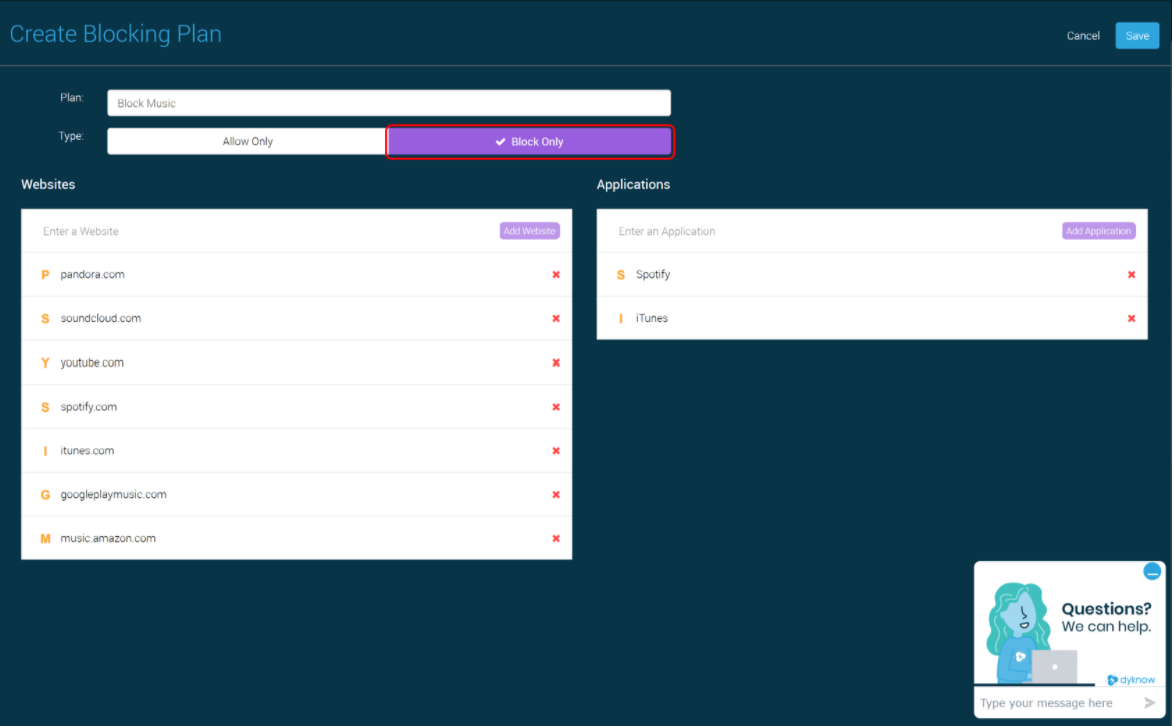
Task: Remove googleplaymusic.com with its red X
Action: pyautogui.click(x=556, y=495)
